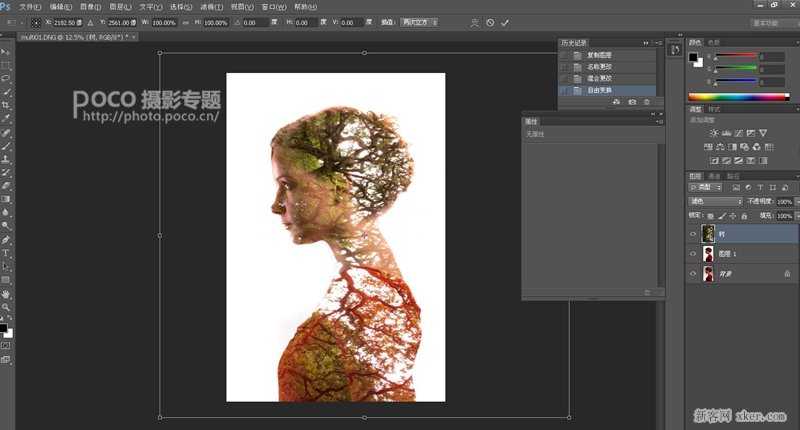Select the Move tool in the toolbox
800x430 pixels.
[x=6, y=51]
